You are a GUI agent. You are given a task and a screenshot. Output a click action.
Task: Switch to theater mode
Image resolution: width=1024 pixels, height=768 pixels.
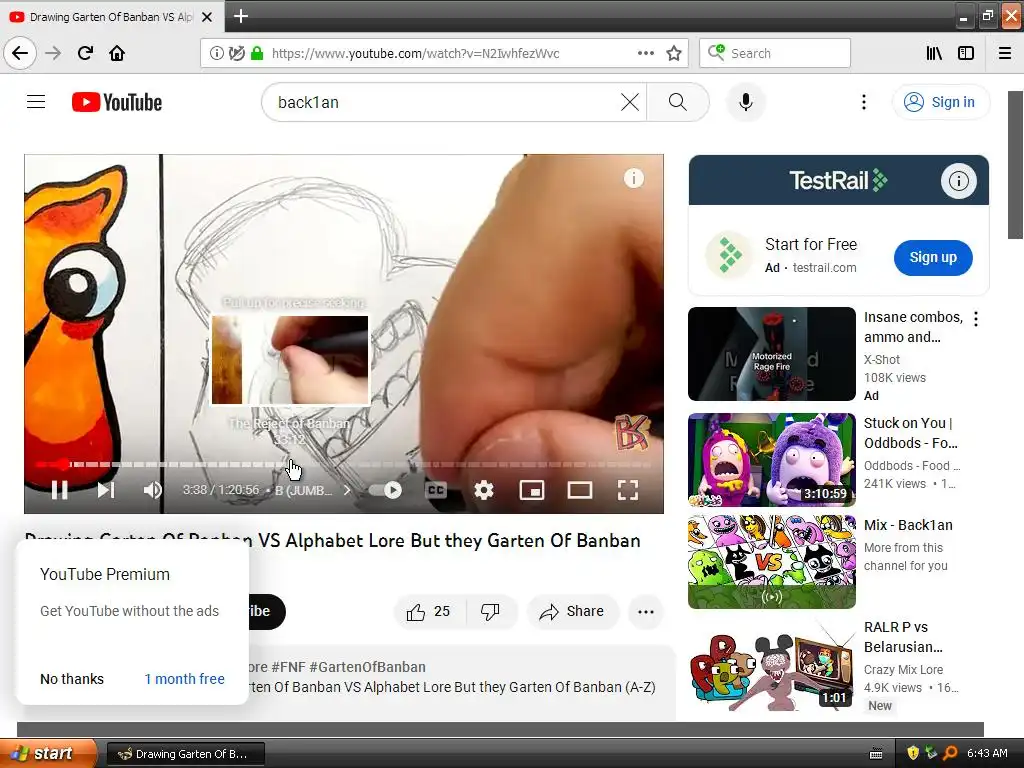579,490
